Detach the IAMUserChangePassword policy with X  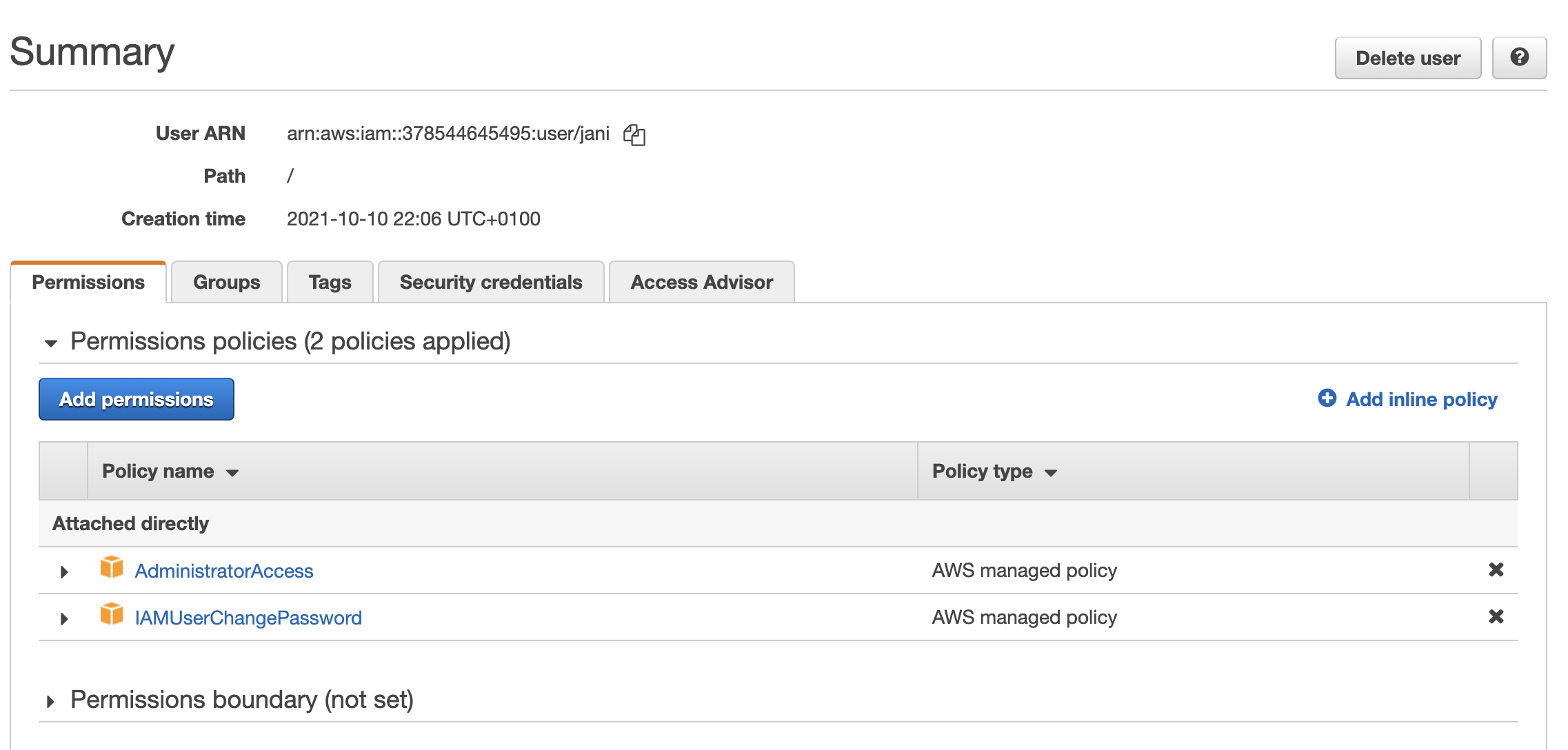pyautogui.click(x=1496, y=617)
